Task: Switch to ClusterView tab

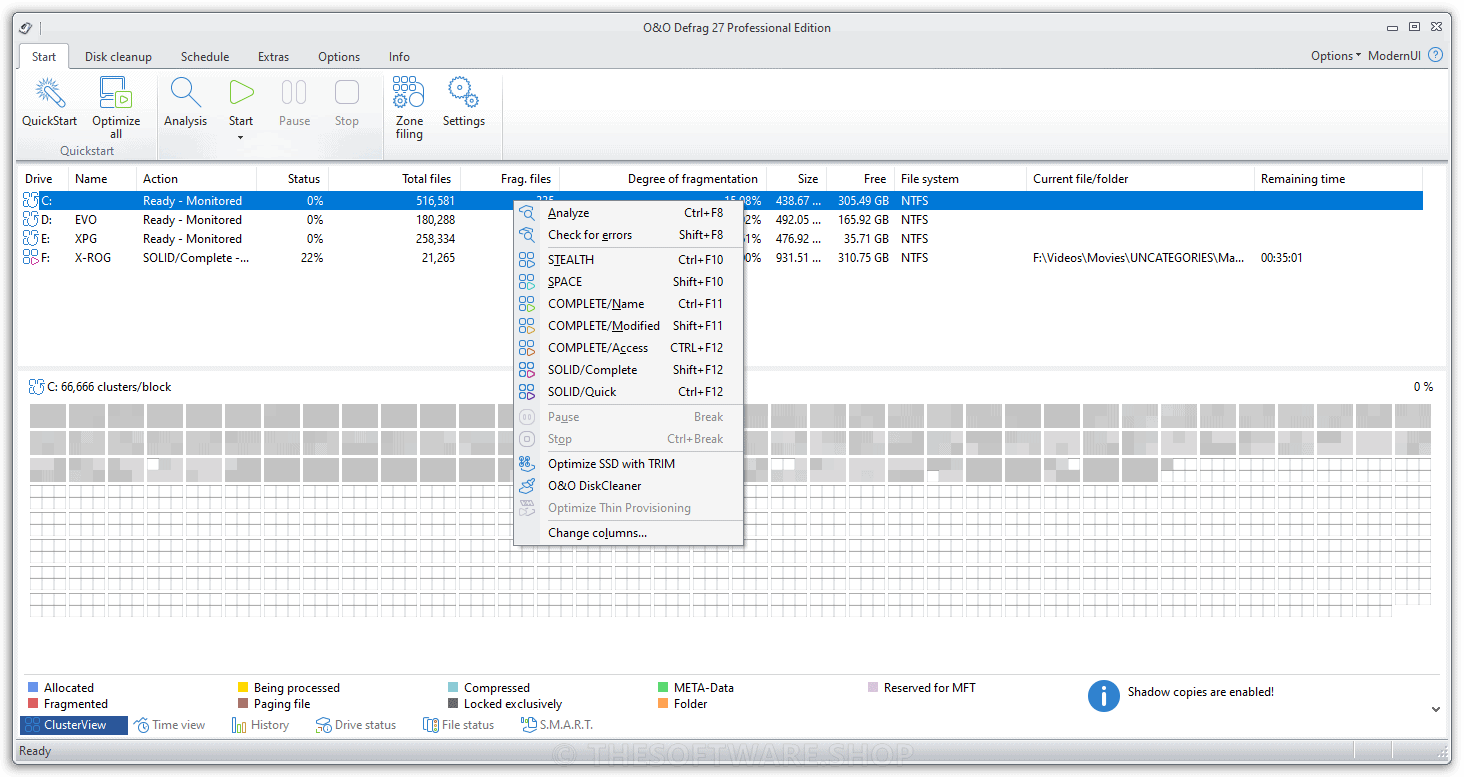Action: click(x=74, y=725)
